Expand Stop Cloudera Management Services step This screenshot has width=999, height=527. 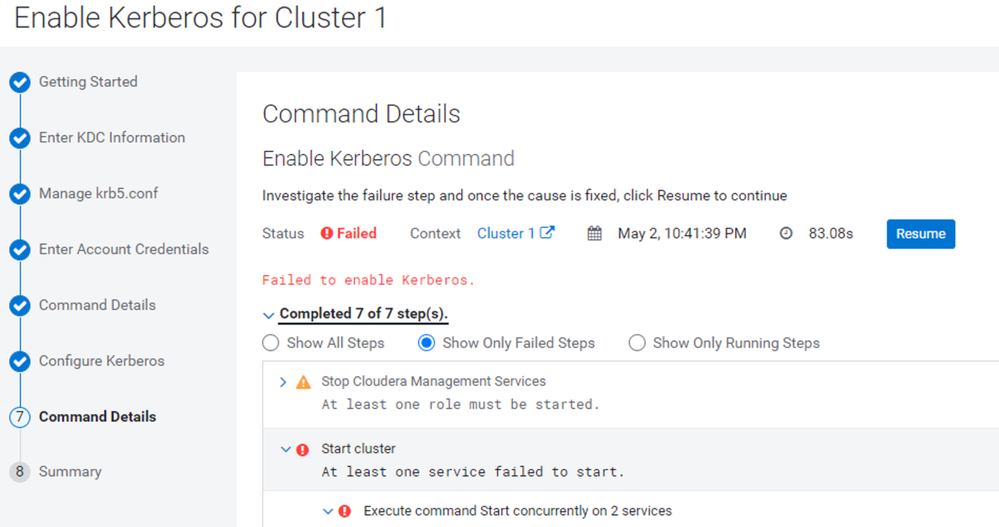283,382
